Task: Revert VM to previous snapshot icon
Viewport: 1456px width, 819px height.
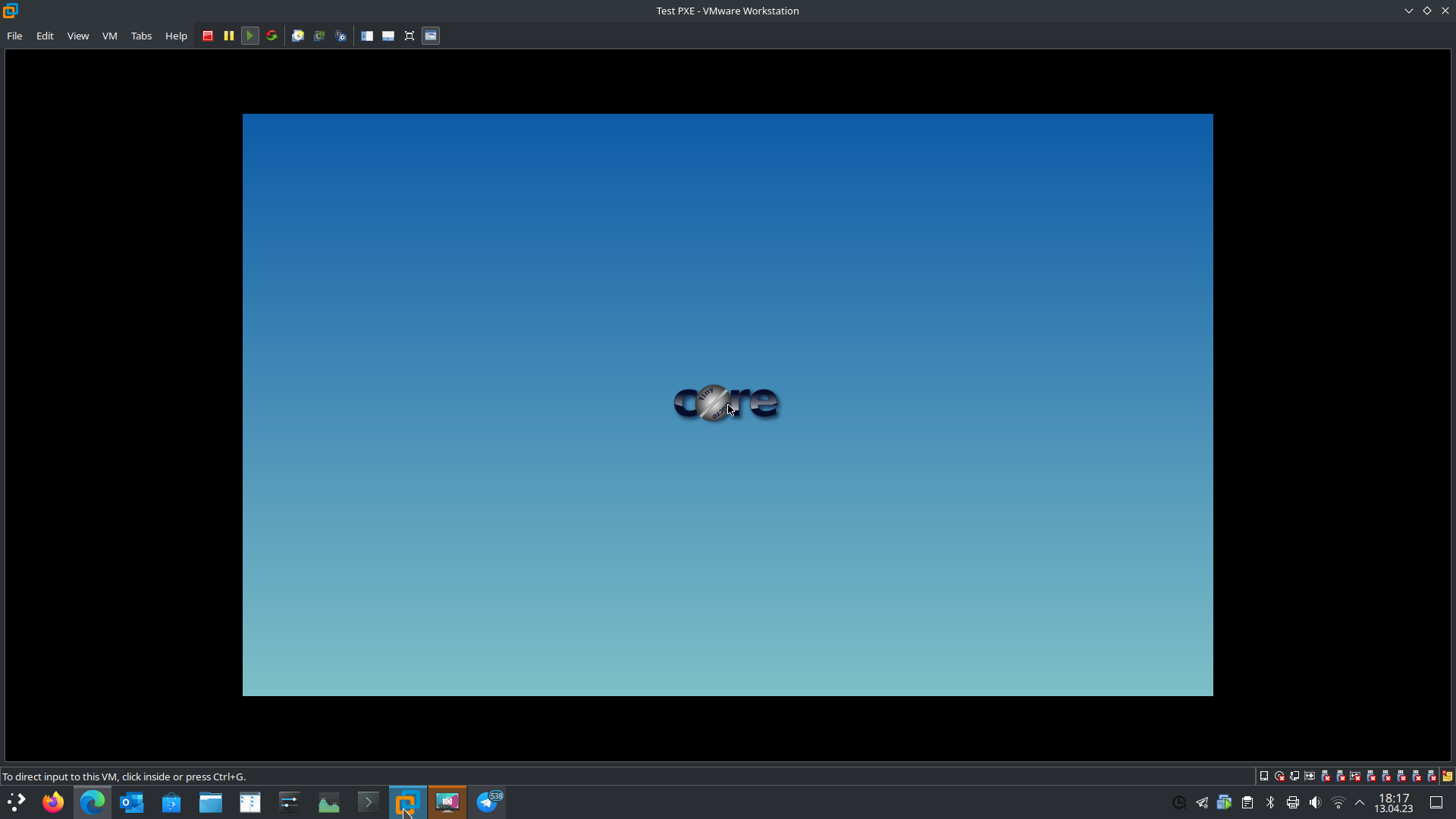Action: click(x=319, y=36)
